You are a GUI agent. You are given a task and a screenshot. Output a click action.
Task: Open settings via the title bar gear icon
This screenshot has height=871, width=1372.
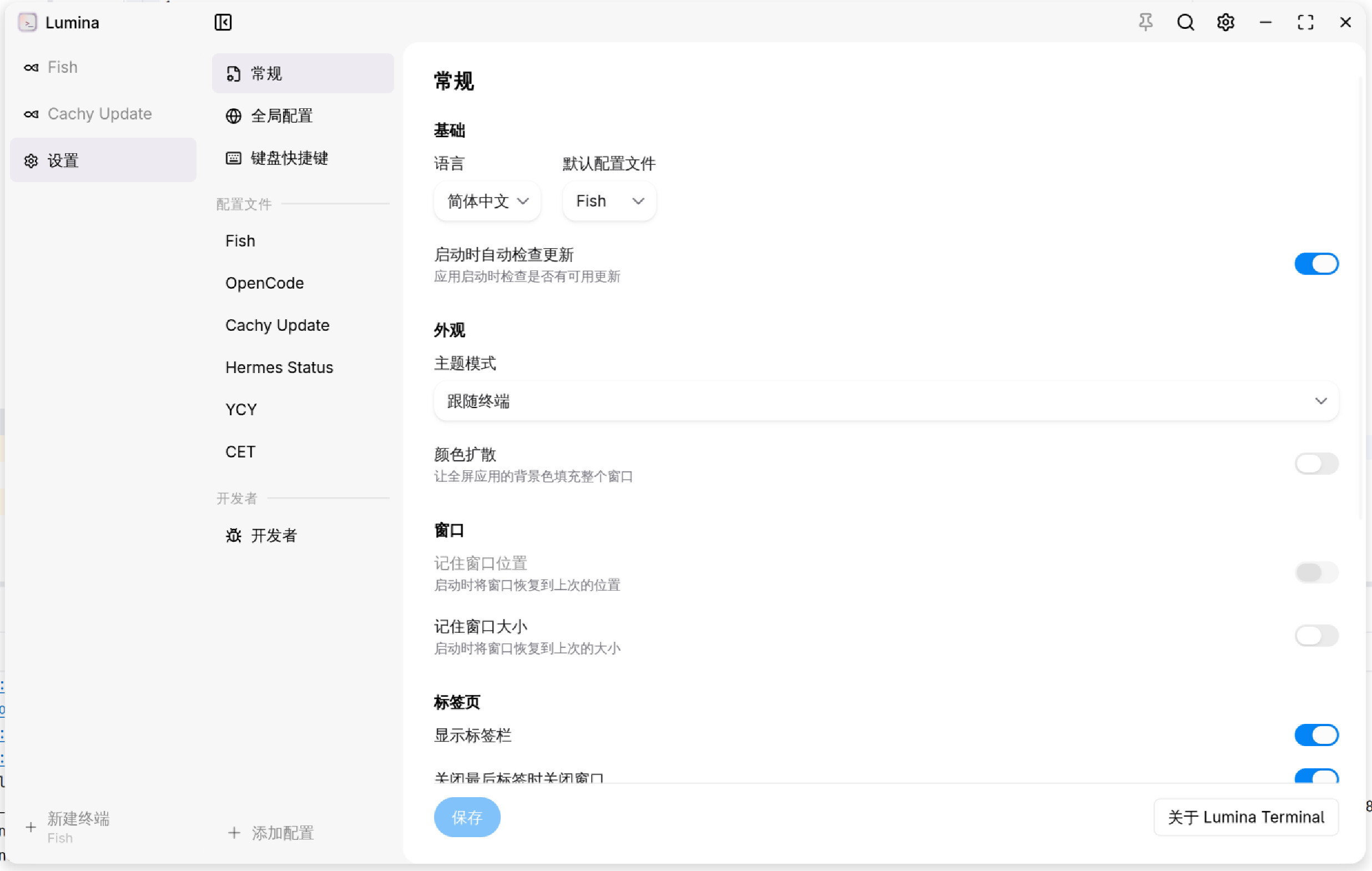coord(1225,22)
